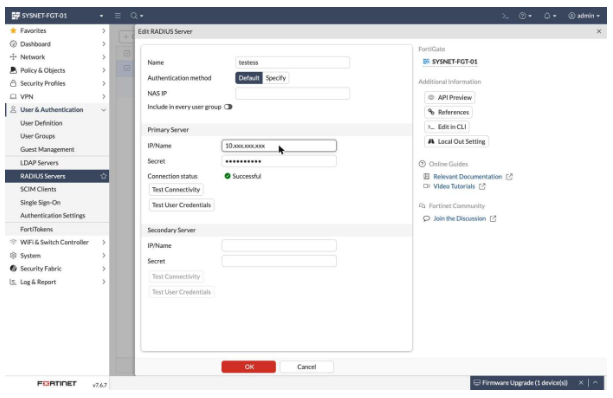Open the Video Tutorials link
The height and width of the screenshot is (398, 613).
click(x=454, y=186)
